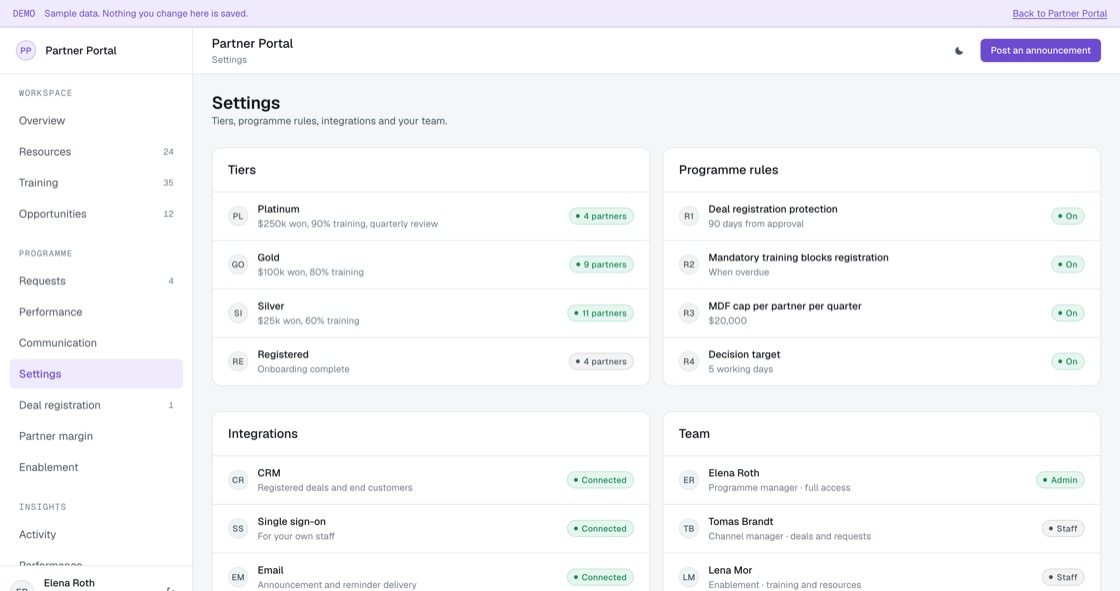Click the ER Elena Roth team avatar
The image size is (1120, 591).
689,480
